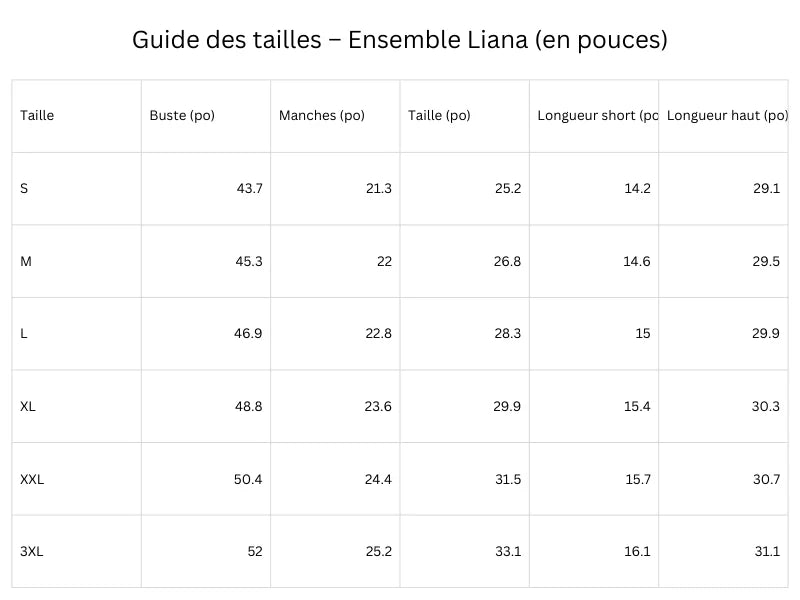Select short length 15.4 in row XL
800x600 pixels.
click(637, 407)
